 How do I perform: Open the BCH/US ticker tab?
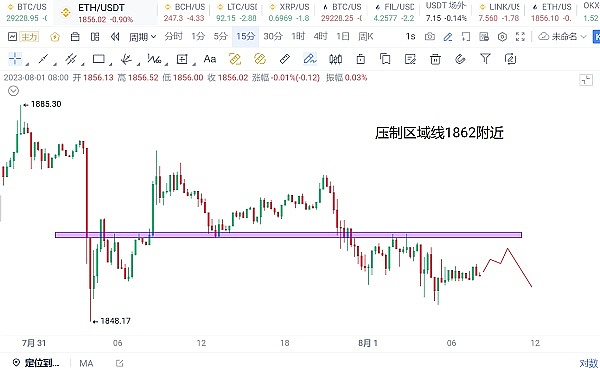point(184,12)
